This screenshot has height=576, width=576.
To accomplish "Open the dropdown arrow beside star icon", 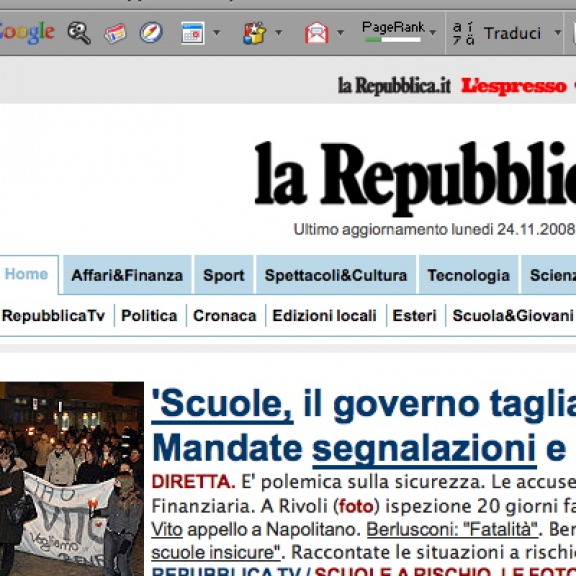I will 278,33.
